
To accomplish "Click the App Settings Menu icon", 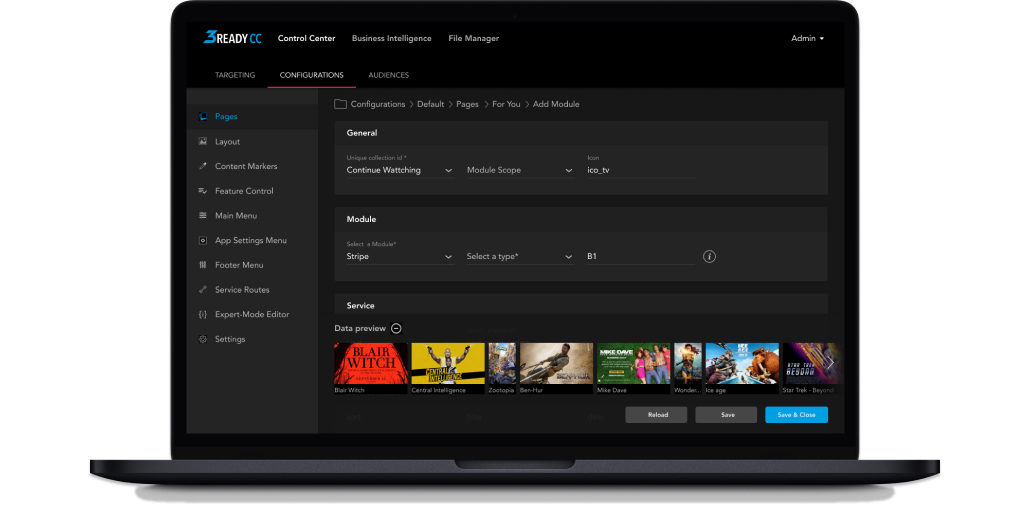I will 203,241.
